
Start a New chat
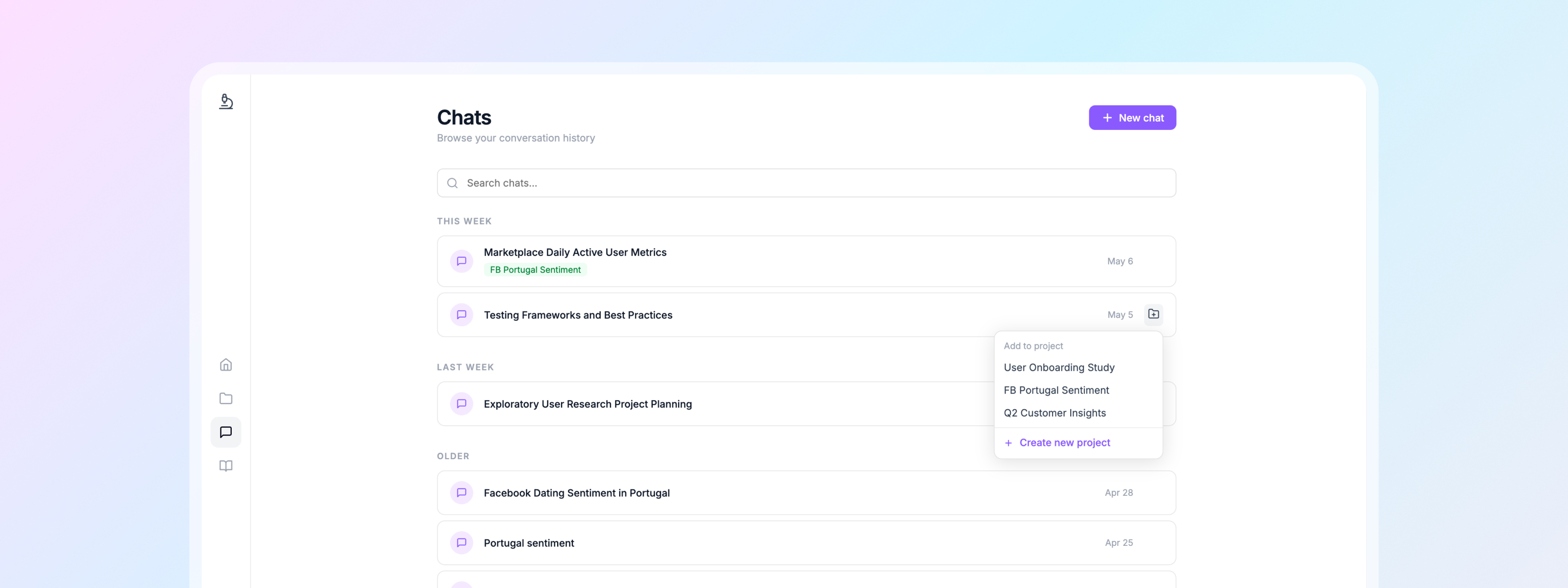coord(1132,118)
